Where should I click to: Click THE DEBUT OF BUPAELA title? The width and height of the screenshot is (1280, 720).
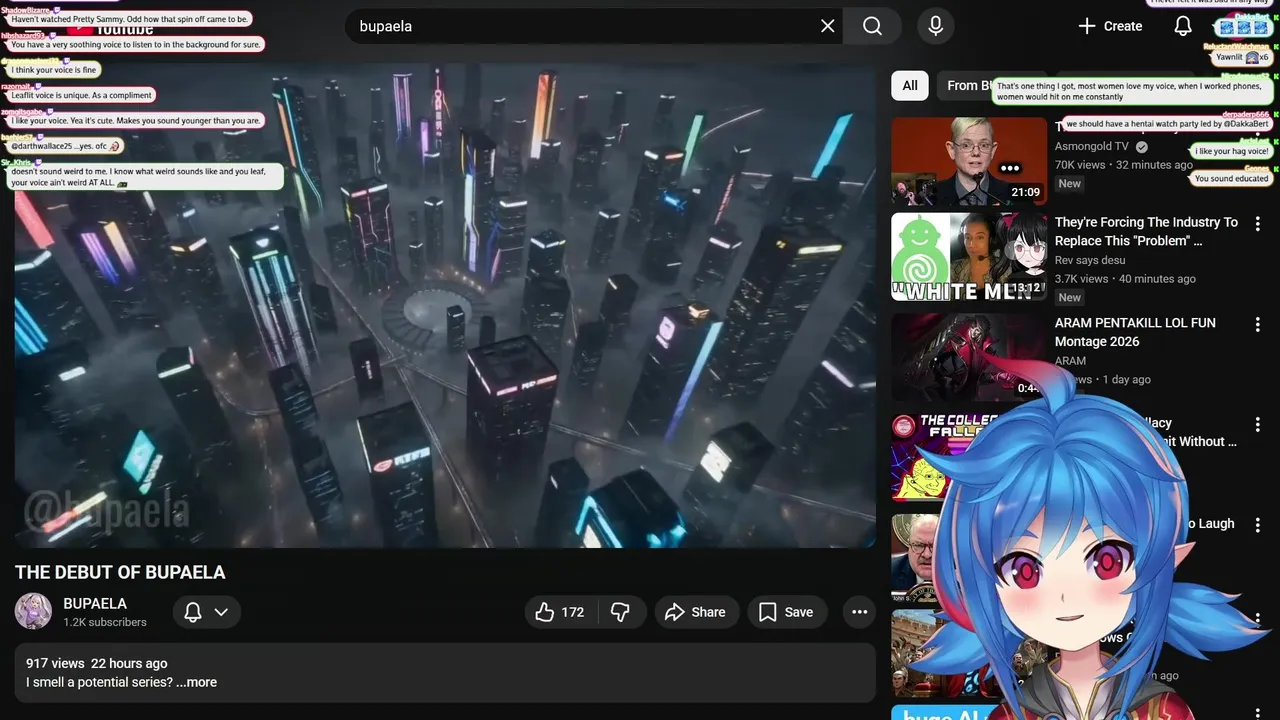[x=120, y=573]
